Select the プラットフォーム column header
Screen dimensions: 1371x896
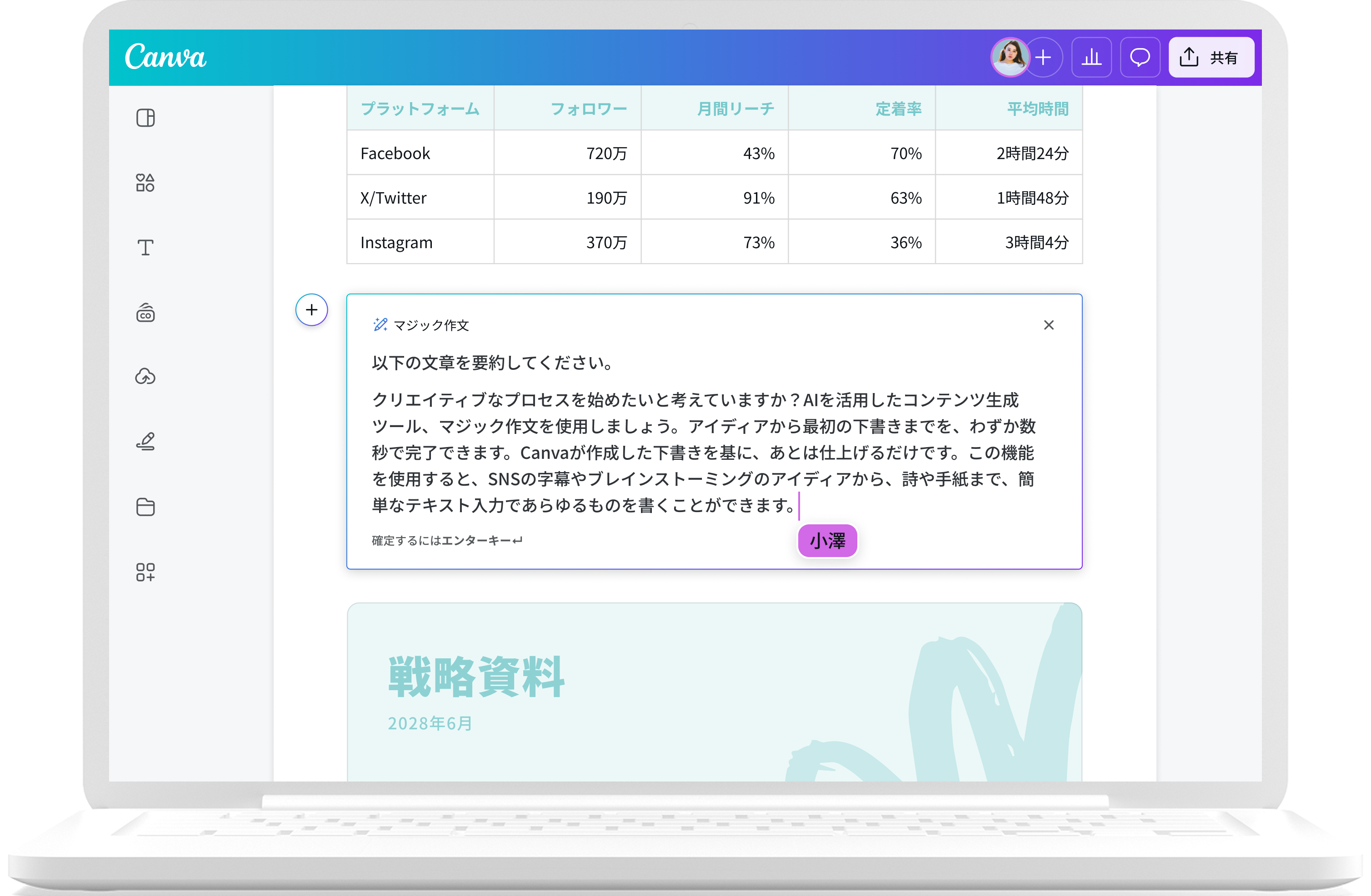tap(420, 108)
